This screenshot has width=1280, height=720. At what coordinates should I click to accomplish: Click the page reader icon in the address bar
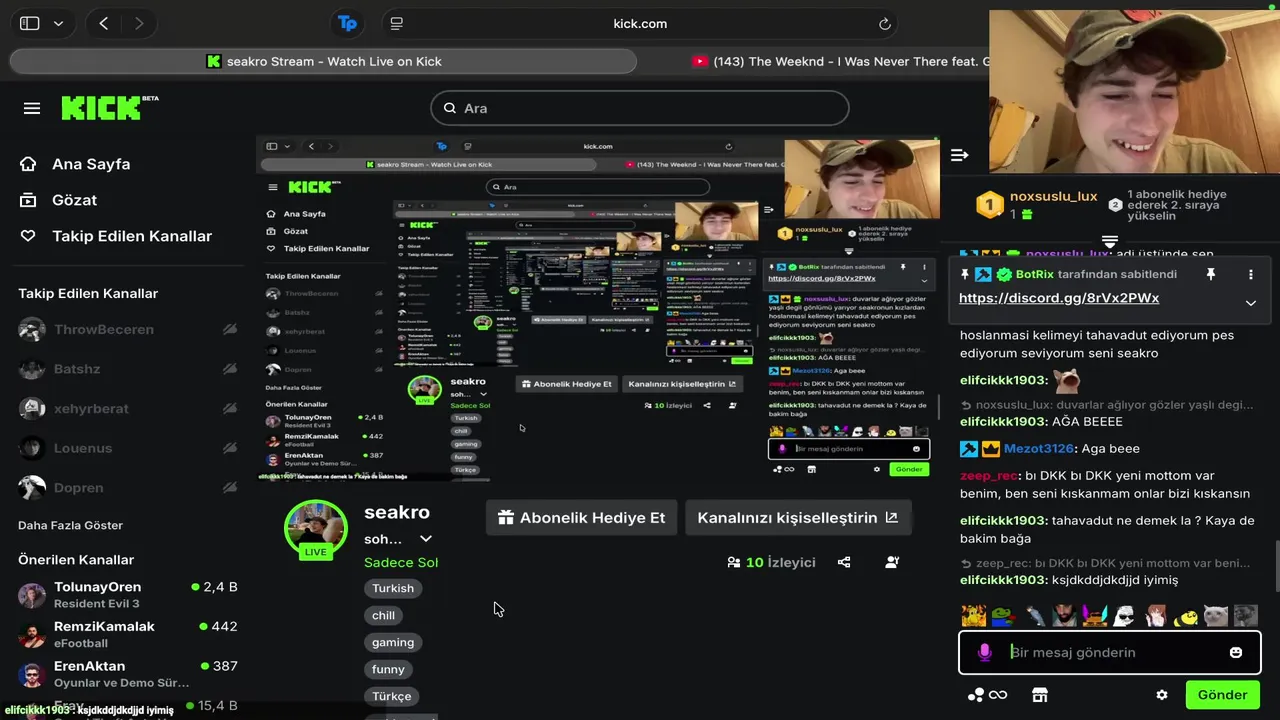[x=397, y=23]
